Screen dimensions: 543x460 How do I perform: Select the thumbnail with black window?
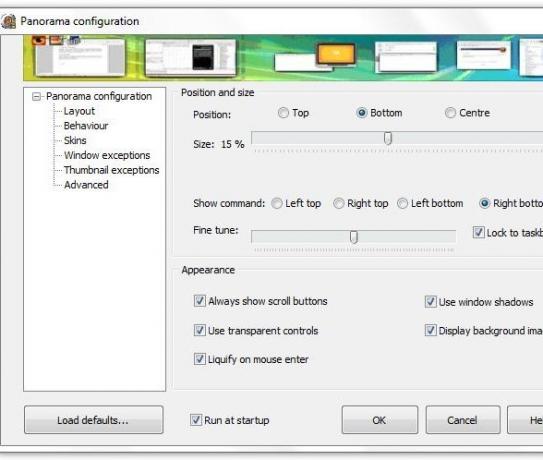pos(190,57)
